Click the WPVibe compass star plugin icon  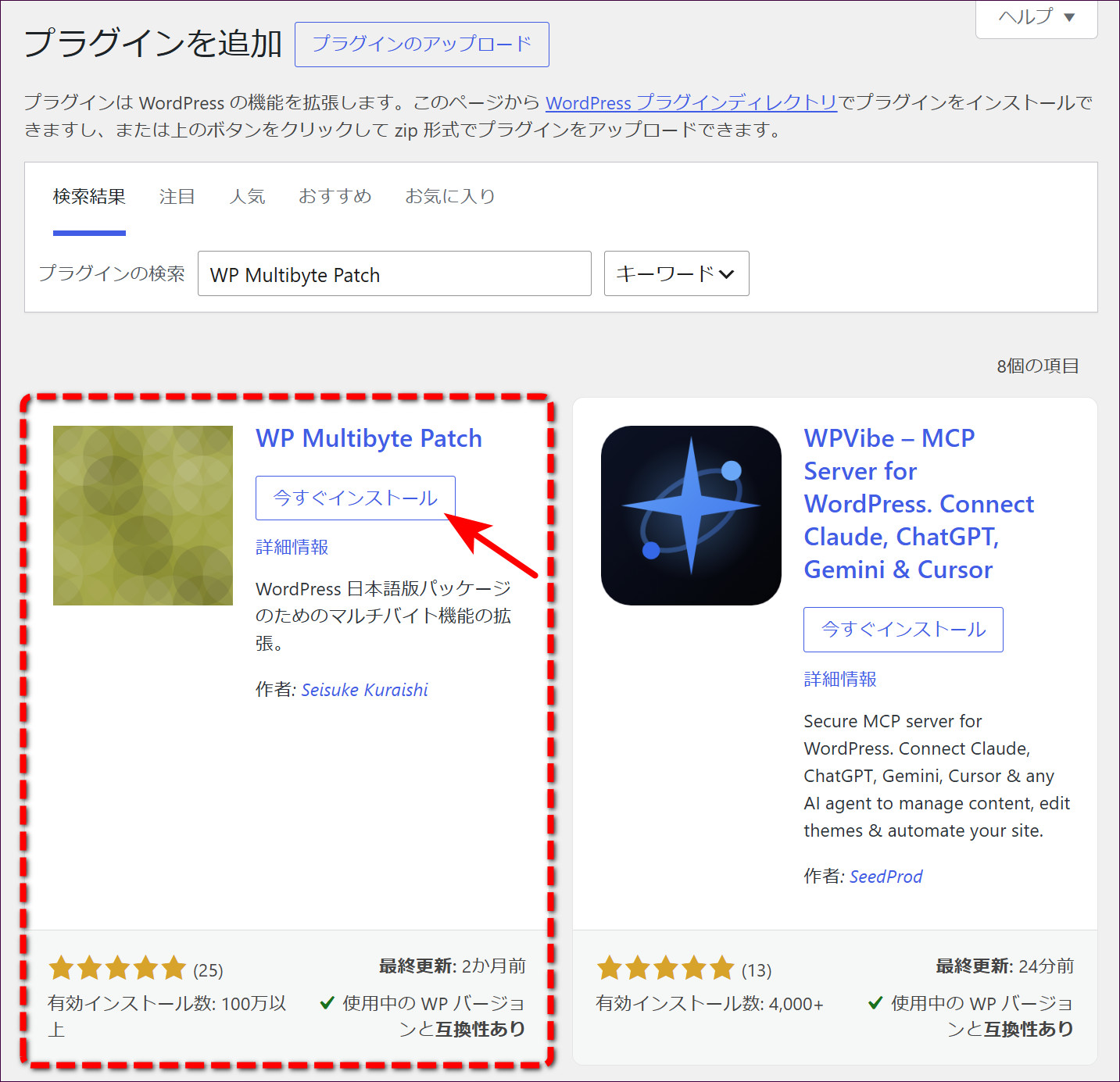tap(691, 516)
